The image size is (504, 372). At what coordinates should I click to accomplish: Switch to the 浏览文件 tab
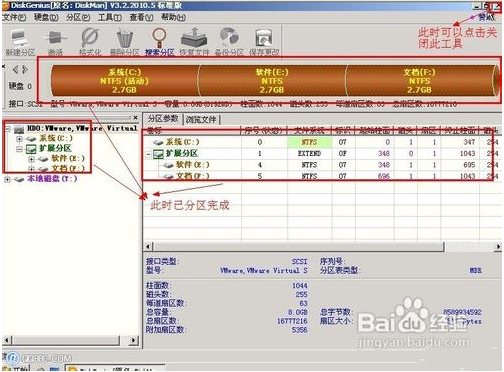(201, 119)
